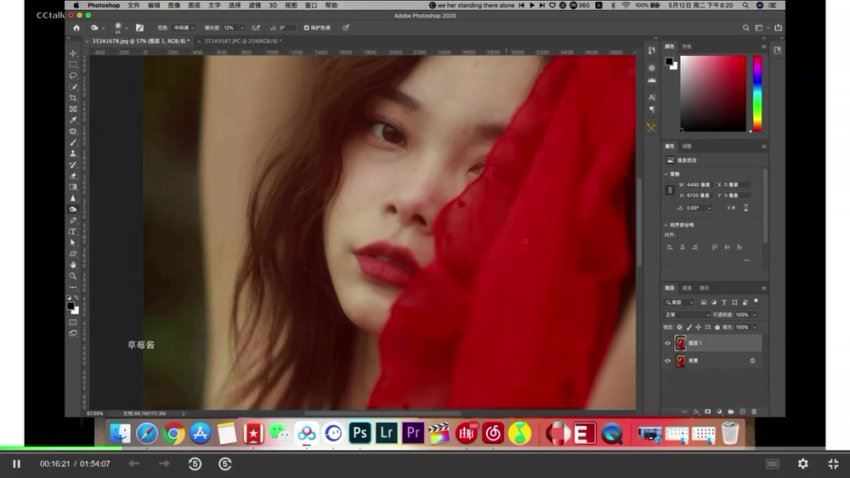Hide the 图层 1 layer via eye icon
This screenshot has width=850, height=478.
tap(668, 343)
